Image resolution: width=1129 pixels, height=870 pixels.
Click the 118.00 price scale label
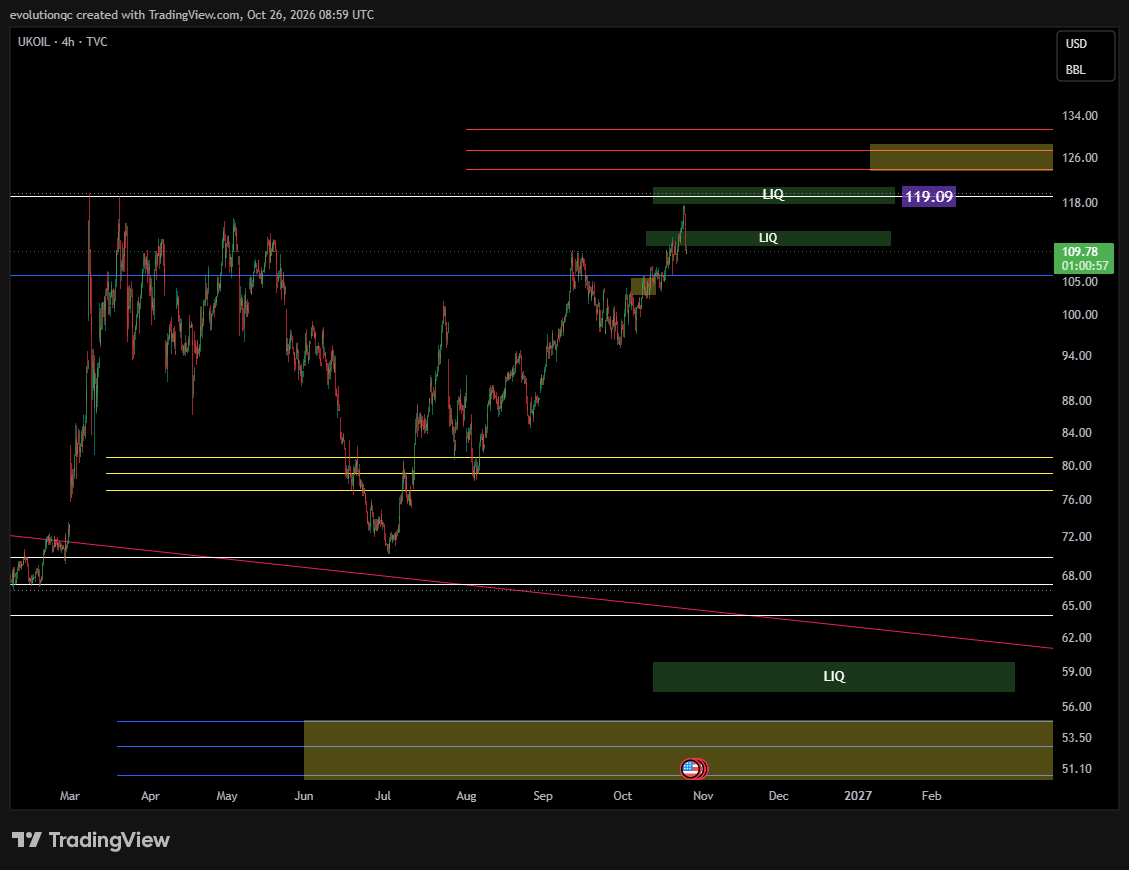[x=1079, y=203]
